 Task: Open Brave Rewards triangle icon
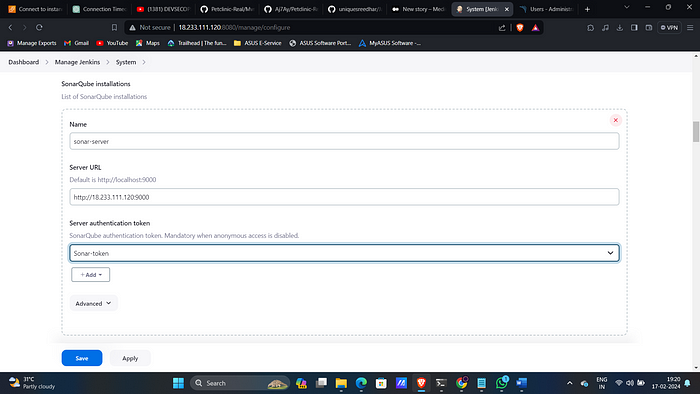point(535,27)
